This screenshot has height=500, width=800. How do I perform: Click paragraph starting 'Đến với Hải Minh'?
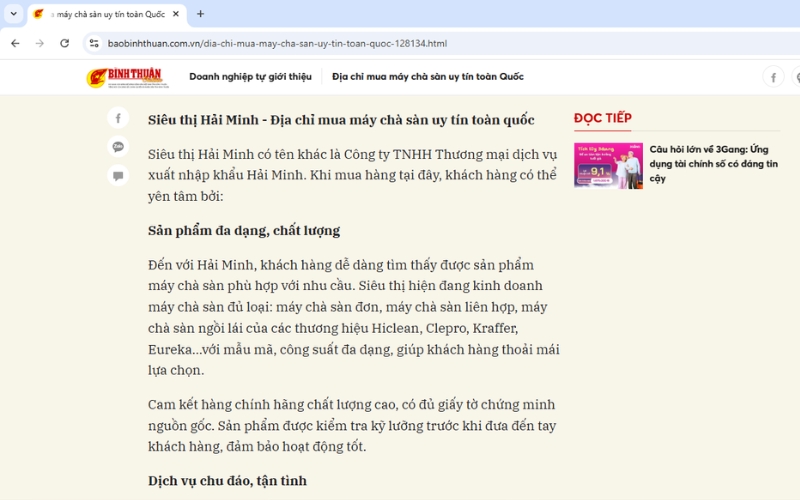[354, 317]
